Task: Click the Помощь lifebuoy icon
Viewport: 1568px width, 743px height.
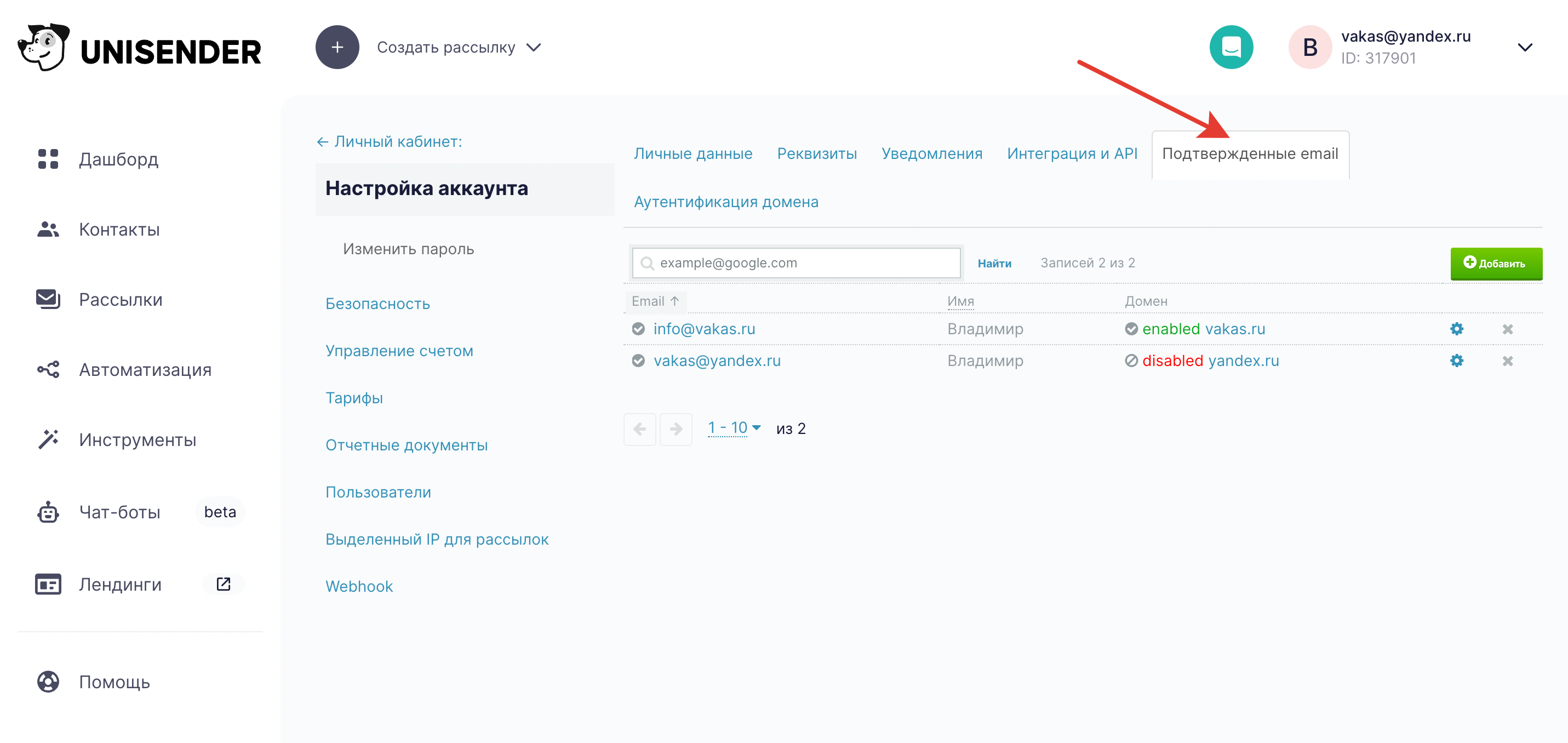Action: point(48,682)
